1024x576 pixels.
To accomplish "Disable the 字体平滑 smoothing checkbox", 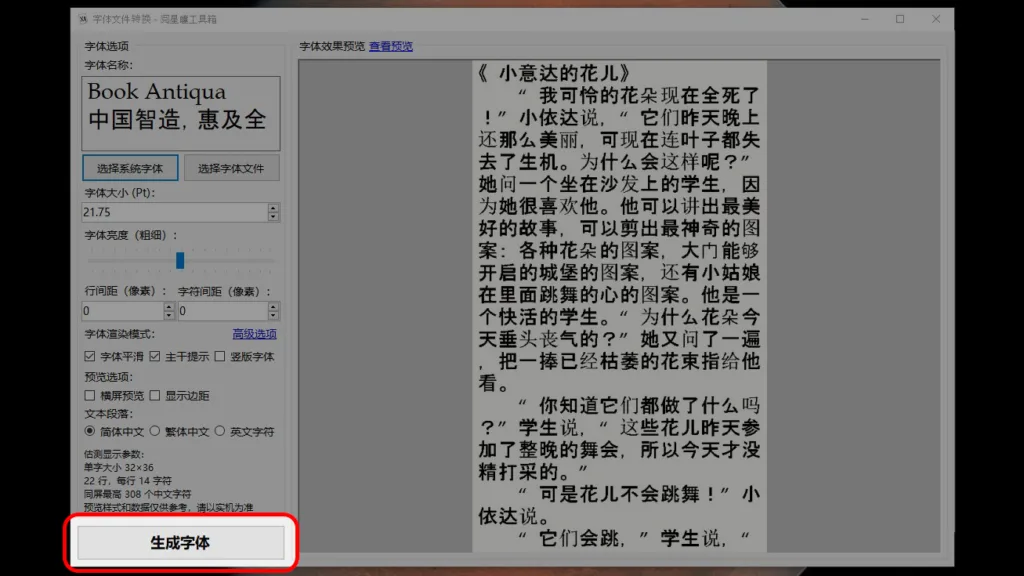I will 89,355.
